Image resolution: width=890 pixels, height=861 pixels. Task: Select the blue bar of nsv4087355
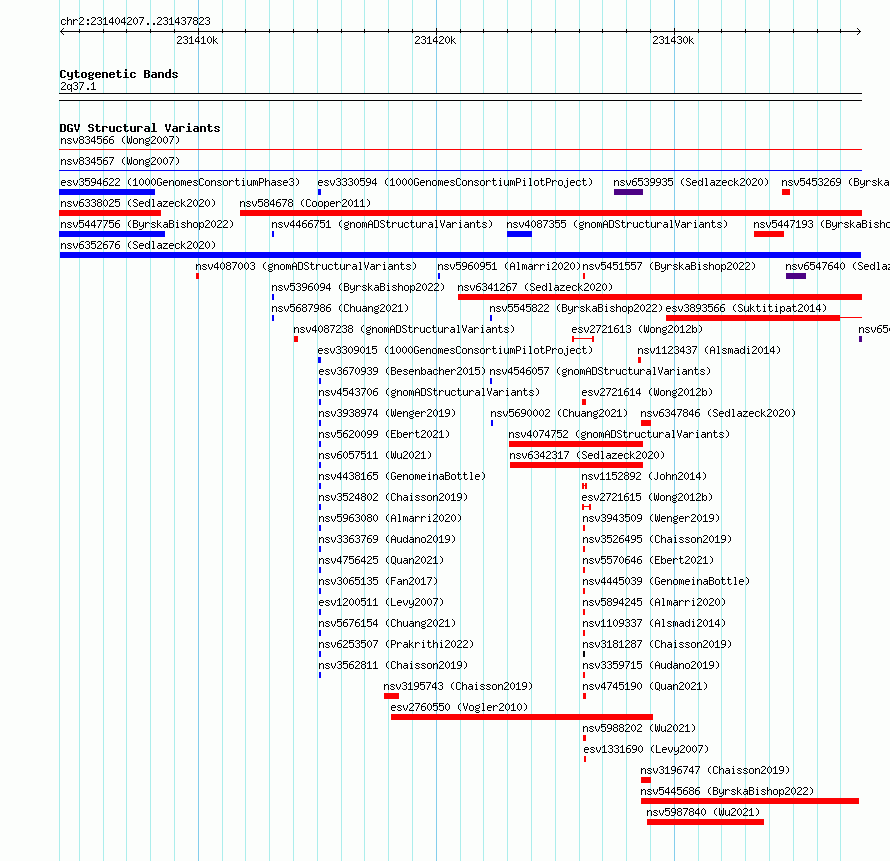click(519, 234)
